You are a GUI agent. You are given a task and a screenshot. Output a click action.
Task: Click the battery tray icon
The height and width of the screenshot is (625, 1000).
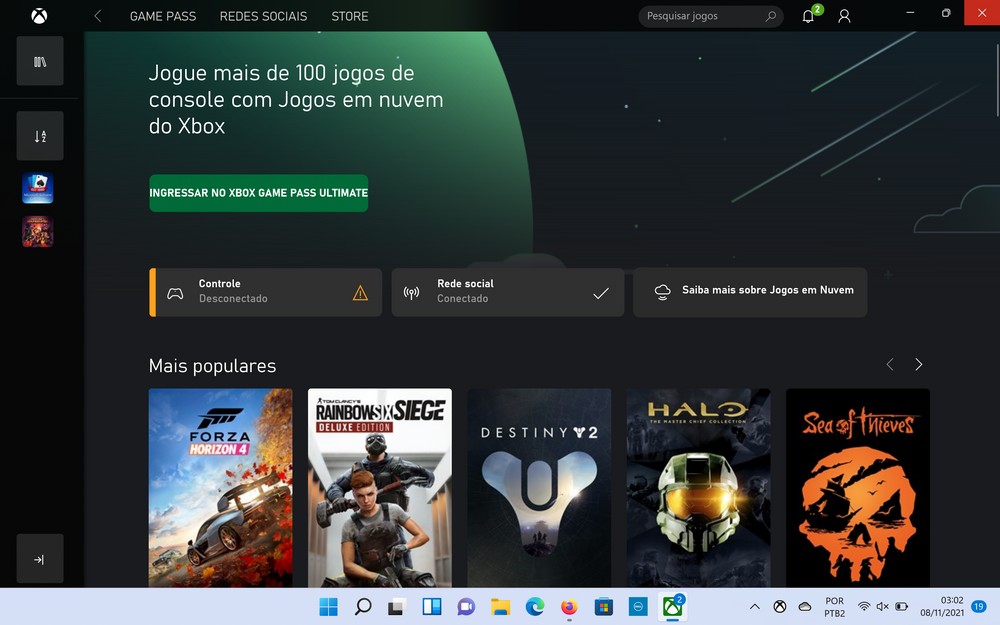pyautogui.click(x=901, y=607)
